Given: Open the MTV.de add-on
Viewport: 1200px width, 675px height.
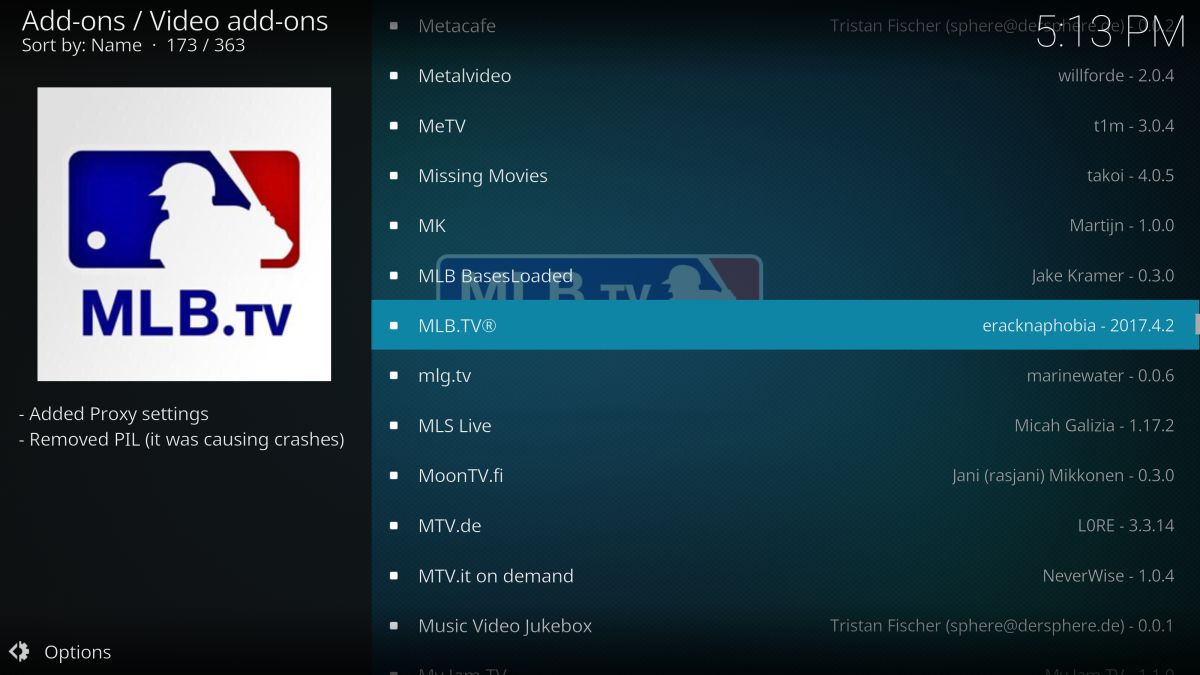Looking at the screenshot, I should point(785,525).
